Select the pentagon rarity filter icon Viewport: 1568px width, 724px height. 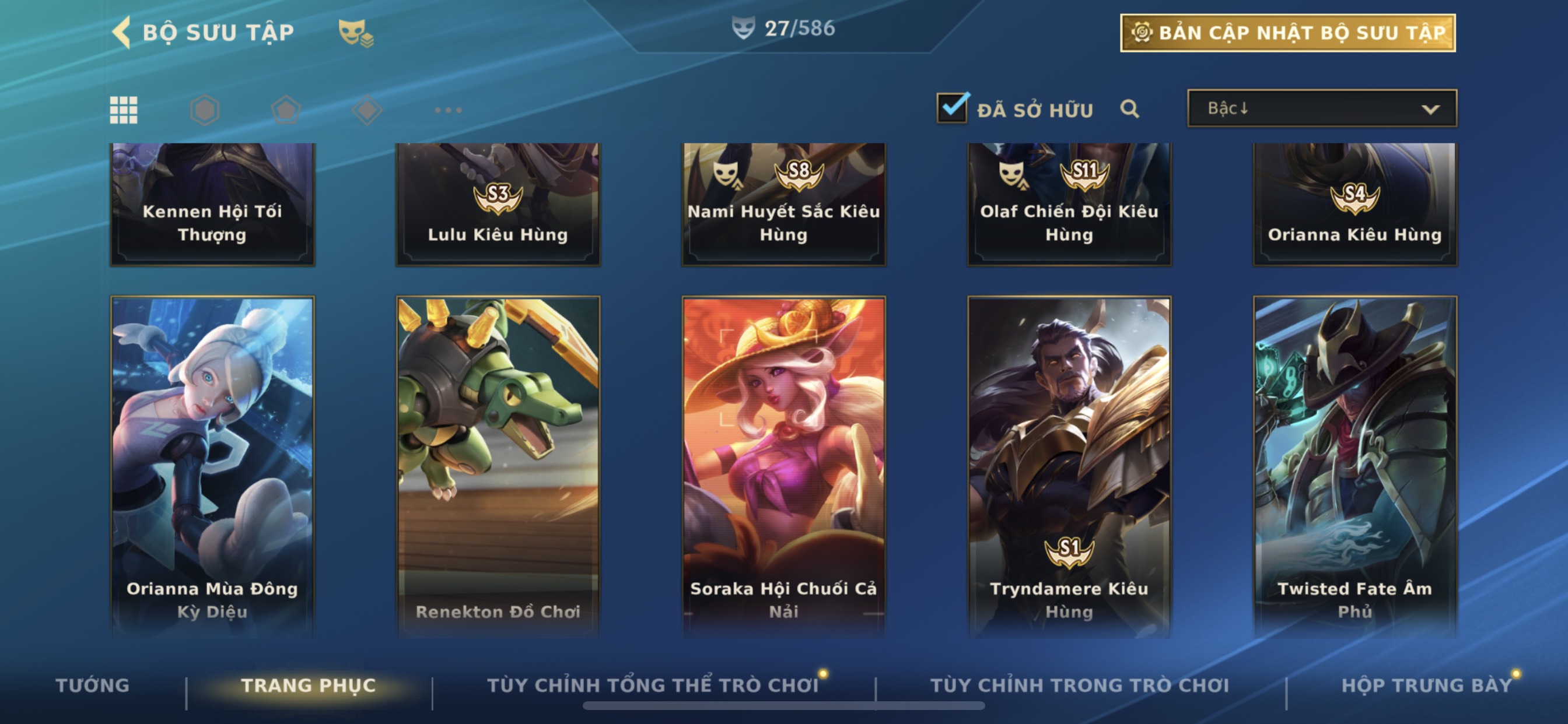tap(286, 110)
